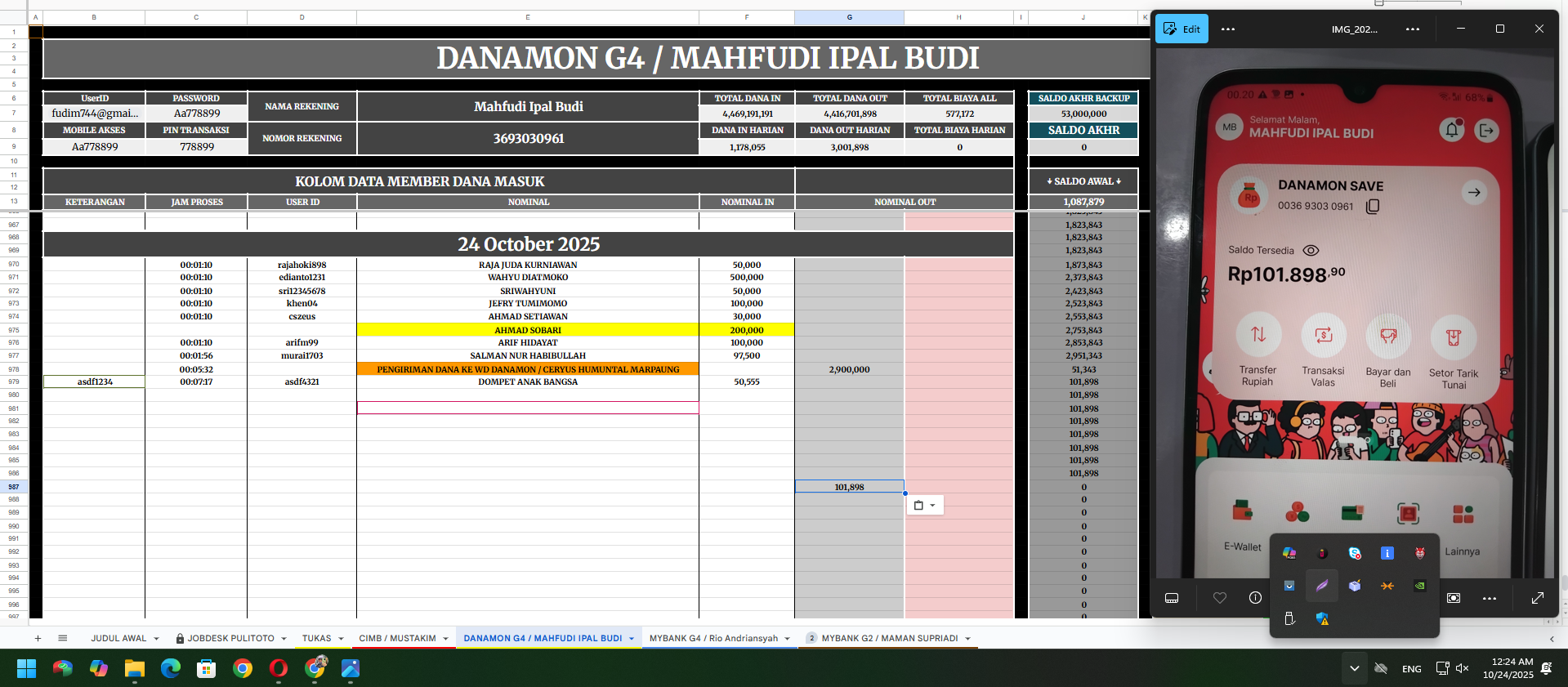Switch to JUDUL AWAL sheet tab

coord(118,638)
